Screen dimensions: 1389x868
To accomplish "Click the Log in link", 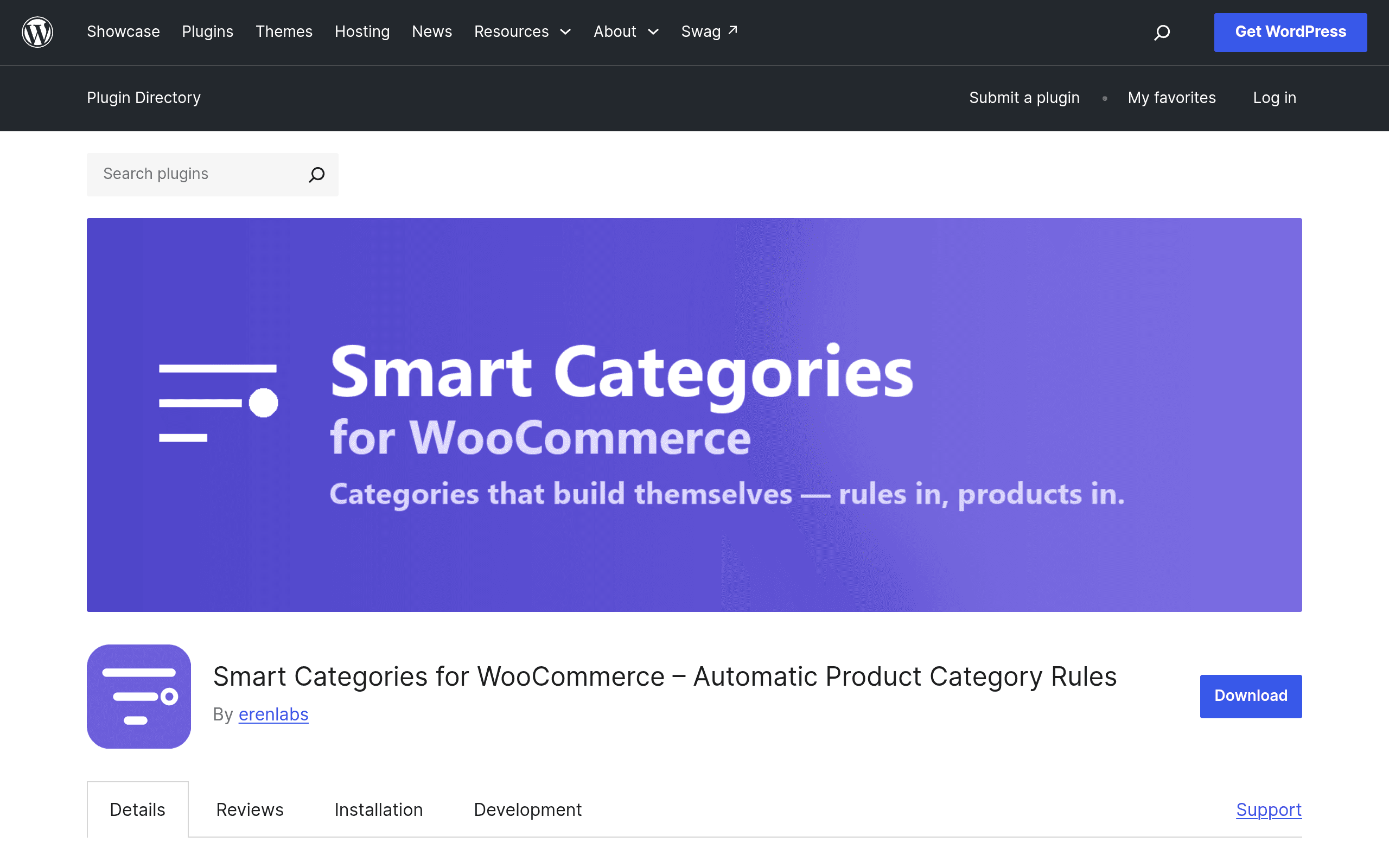I will click(x=1275, y=98).
